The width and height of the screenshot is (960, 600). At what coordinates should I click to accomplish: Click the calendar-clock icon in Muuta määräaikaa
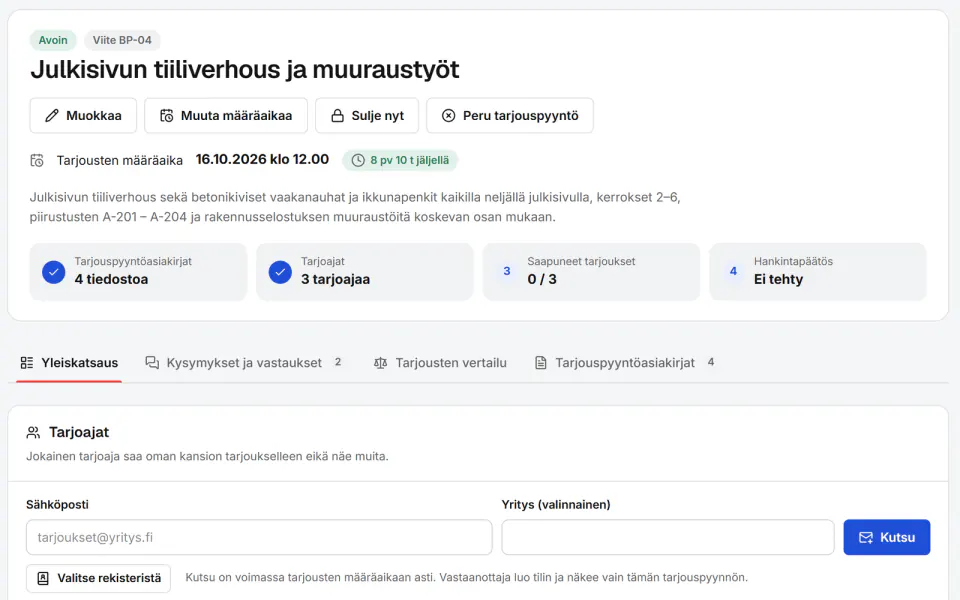point(167,116)
